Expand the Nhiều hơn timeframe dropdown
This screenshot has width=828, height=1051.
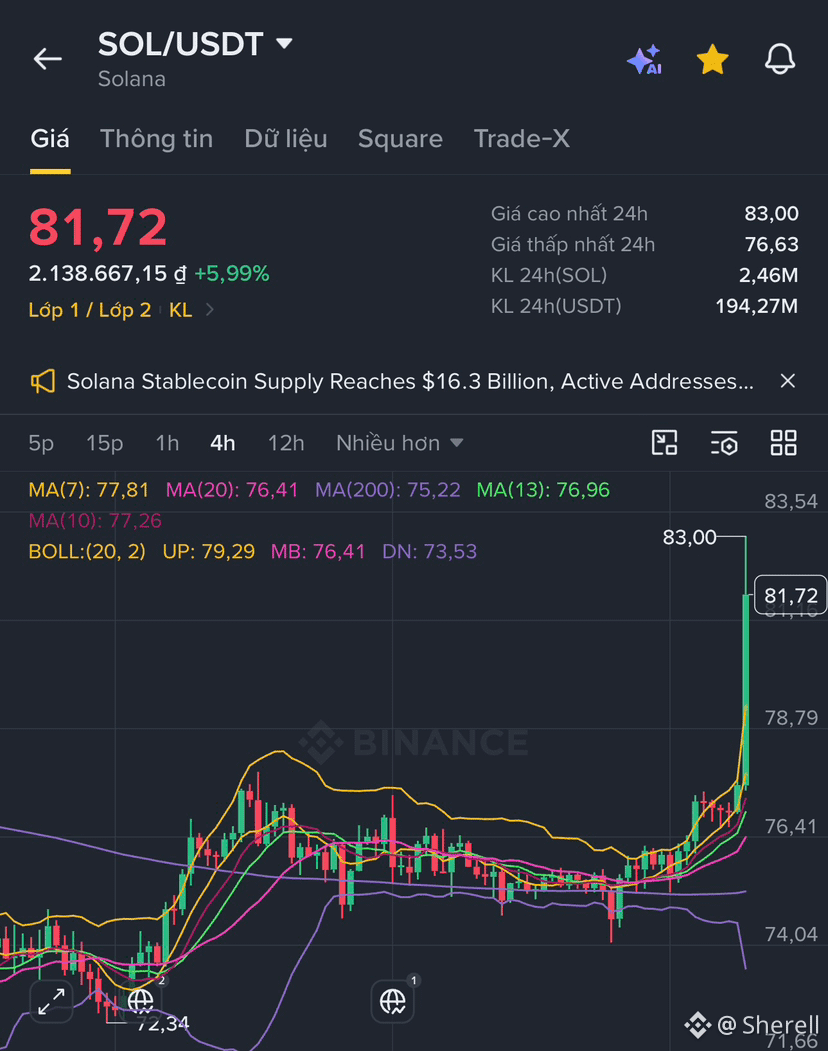[x=400, y=443]
